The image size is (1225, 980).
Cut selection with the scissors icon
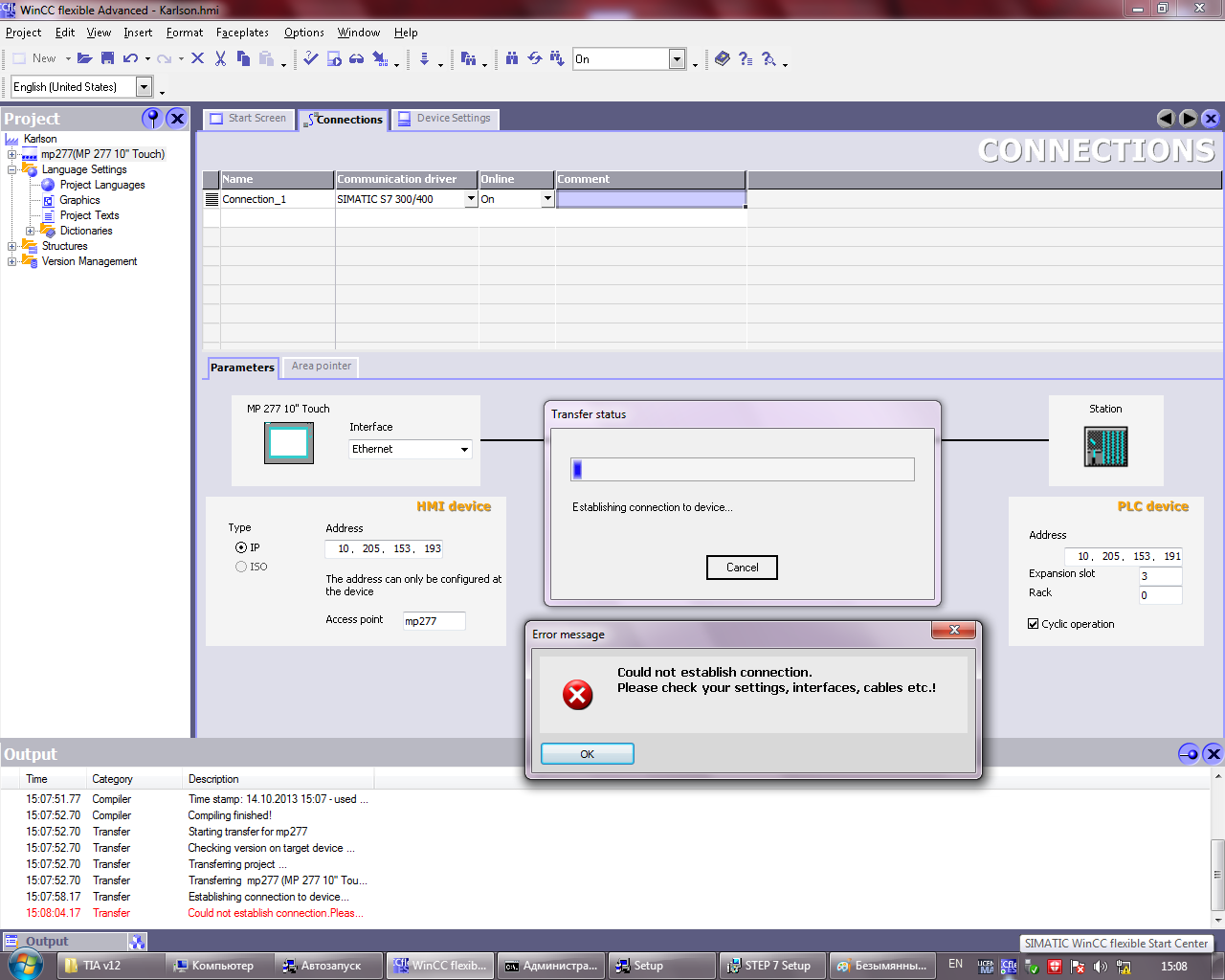coord(220,58)
